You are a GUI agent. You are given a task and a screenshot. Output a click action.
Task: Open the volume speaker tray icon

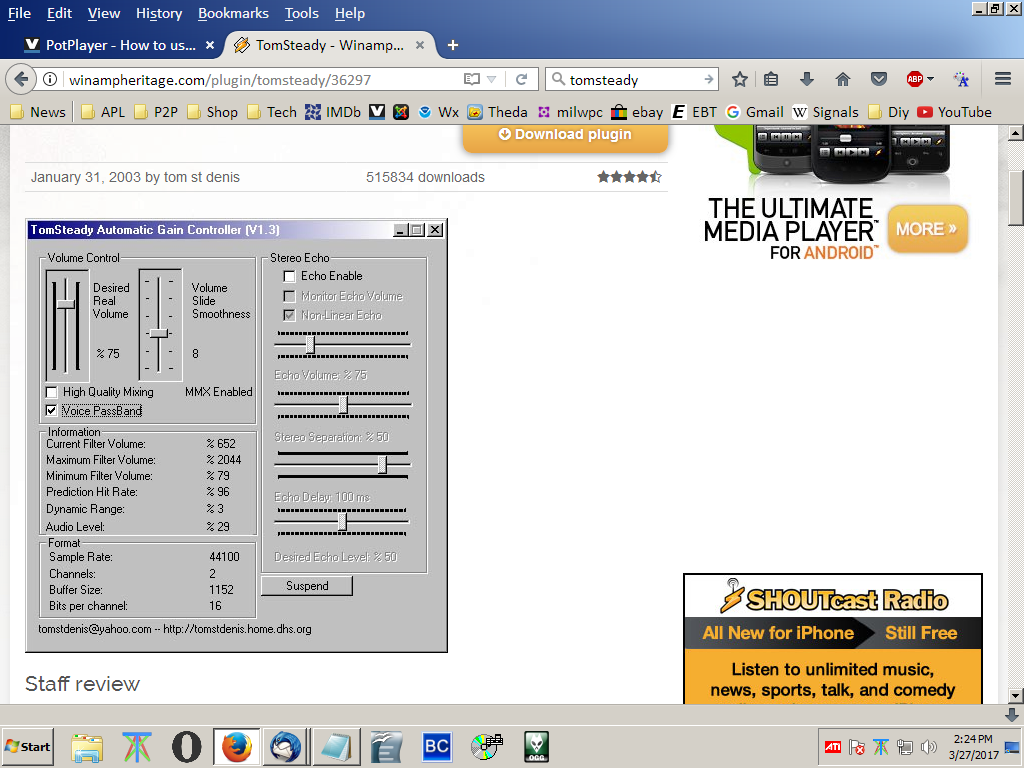928,747
